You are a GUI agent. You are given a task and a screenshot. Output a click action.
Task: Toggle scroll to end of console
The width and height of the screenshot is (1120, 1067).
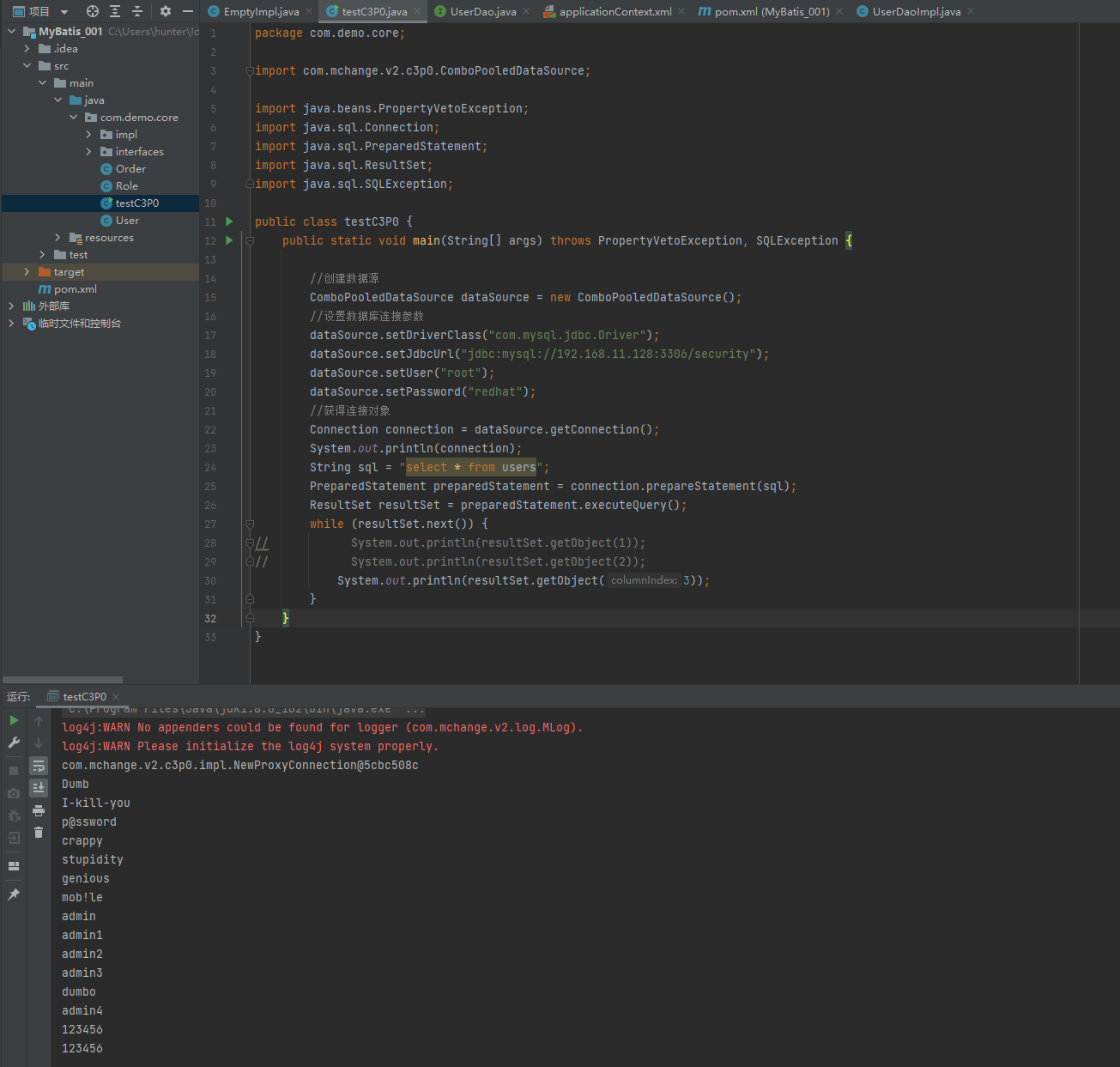pos(39,787)
